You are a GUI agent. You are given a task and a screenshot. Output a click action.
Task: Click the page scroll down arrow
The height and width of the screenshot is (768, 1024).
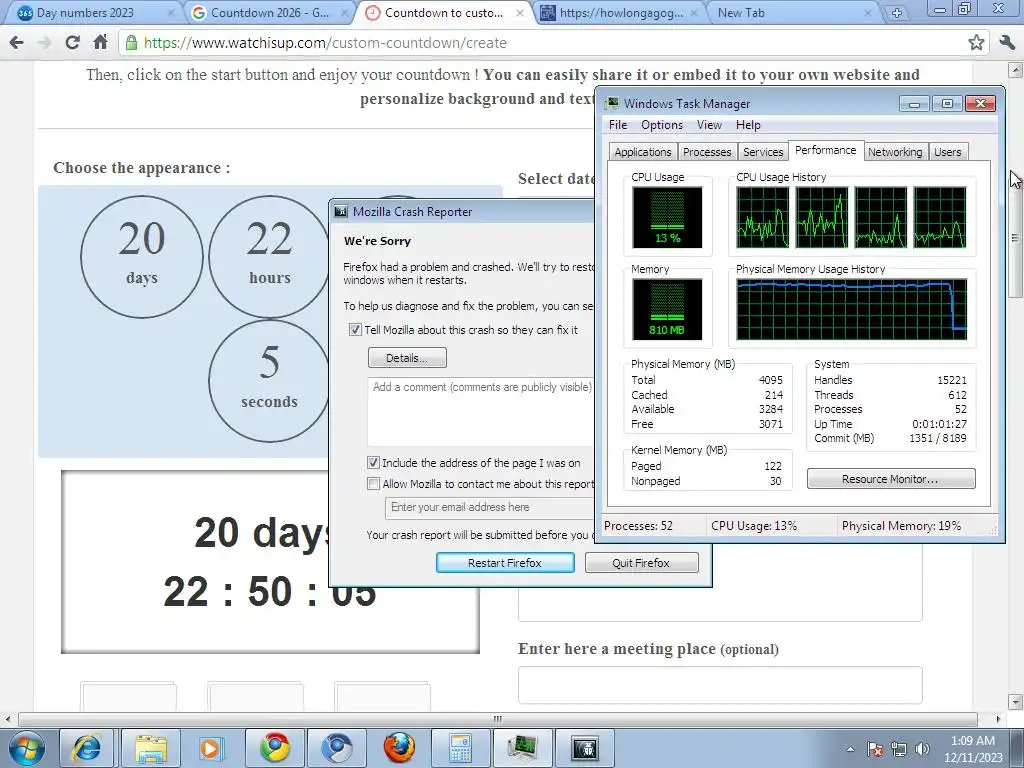pos(1015,703)
